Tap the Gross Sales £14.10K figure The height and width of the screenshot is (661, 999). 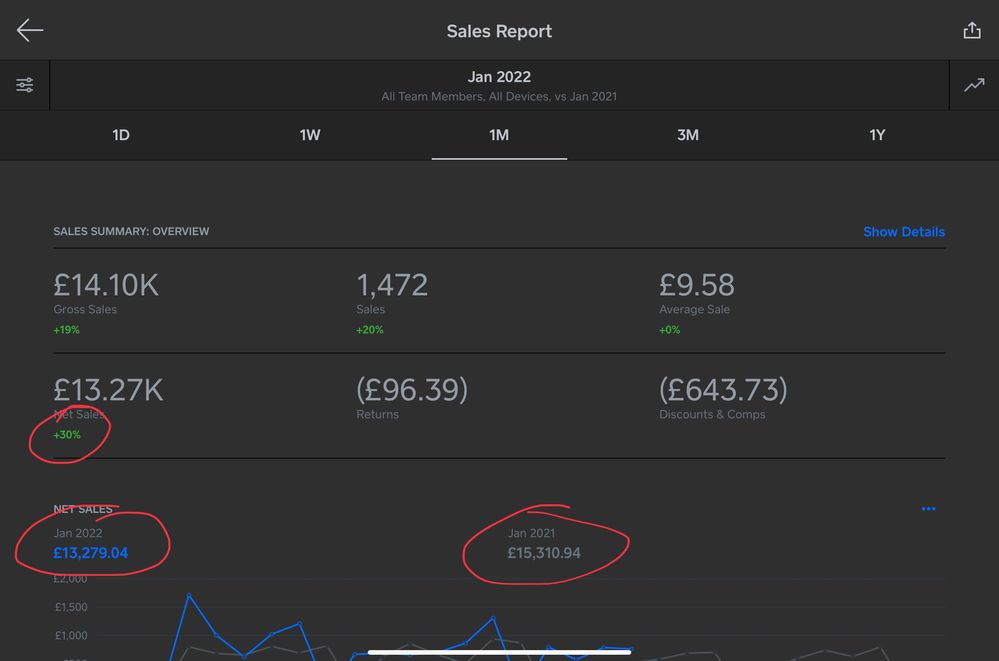click(x=106, y=286)
